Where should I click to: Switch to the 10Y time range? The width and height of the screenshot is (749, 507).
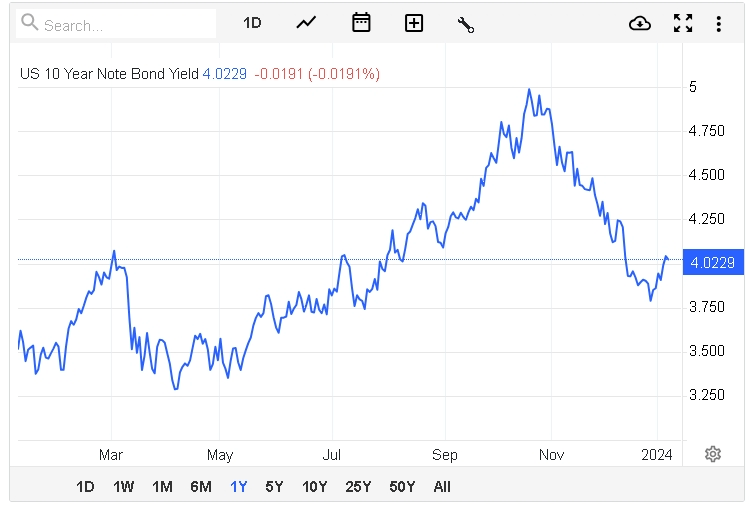click(314, 487)
